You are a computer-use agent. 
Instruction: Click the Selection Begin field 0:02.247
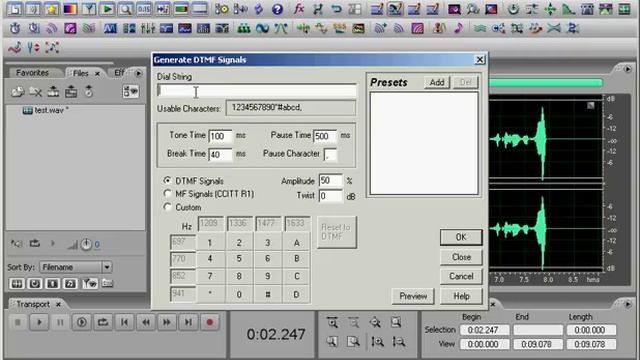[484, 330]
